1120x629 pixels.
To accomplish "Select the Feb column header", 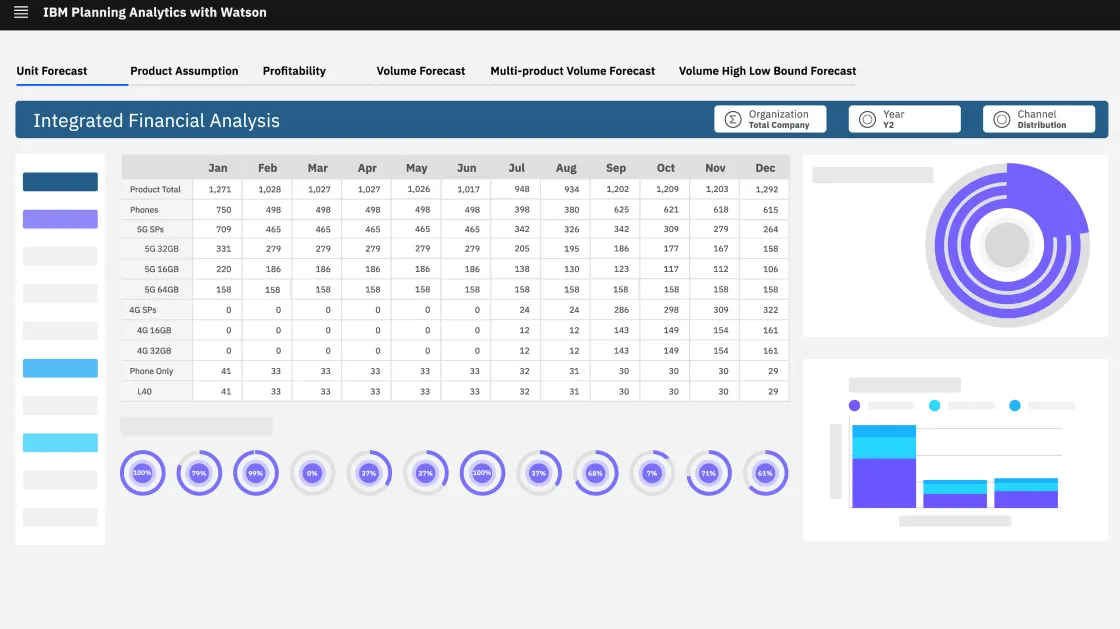I will pos(267,168).
